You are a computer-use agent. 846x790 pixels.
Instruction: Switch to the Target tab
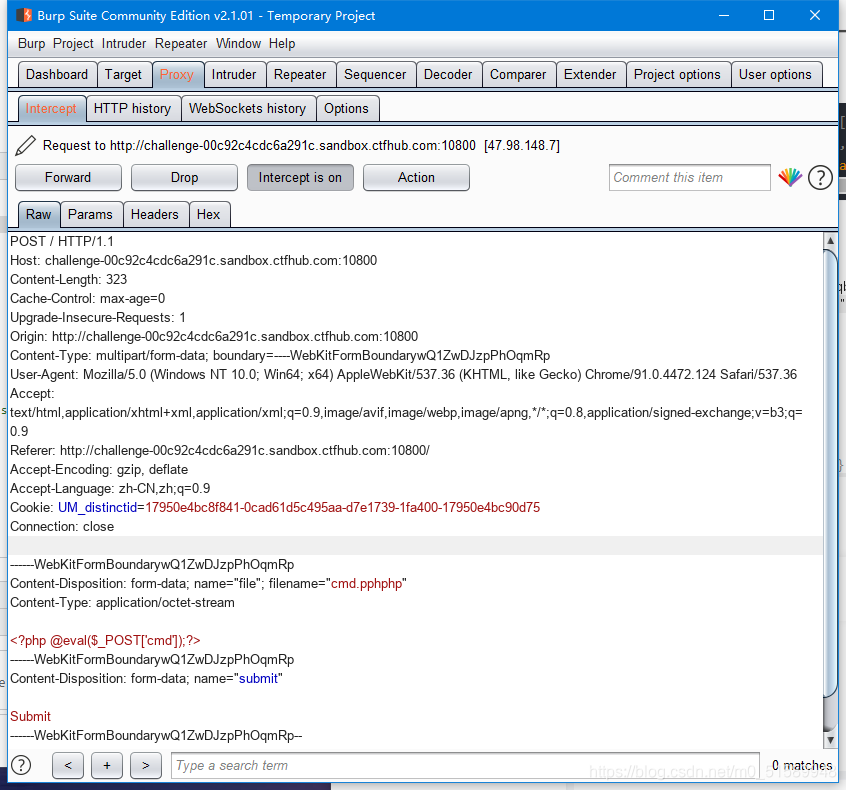pyautogui.click(x=123, y=74)
